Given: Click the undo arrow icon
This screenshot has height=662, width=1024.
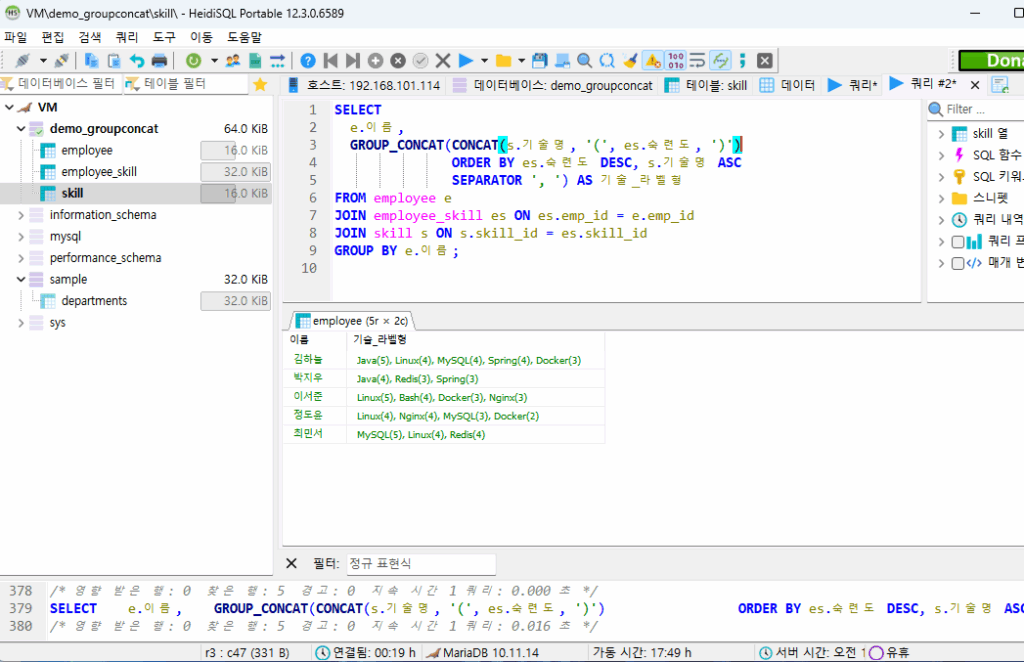Looking at the screenshot, I should [136, 61].
